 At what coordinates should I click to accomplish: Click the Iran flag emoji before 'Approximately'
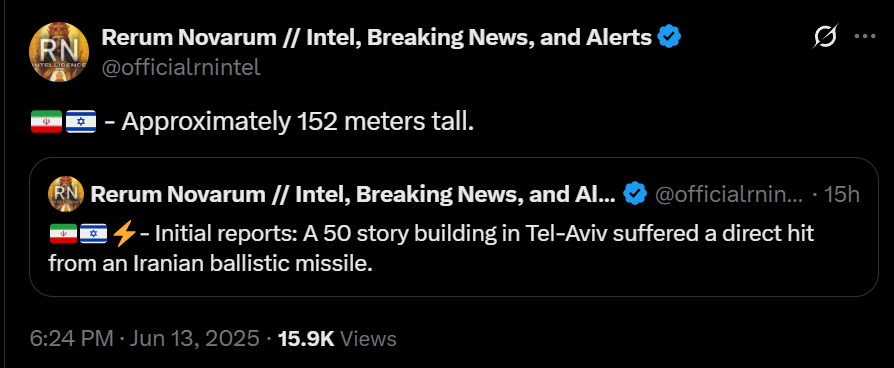tap(46, 122)
